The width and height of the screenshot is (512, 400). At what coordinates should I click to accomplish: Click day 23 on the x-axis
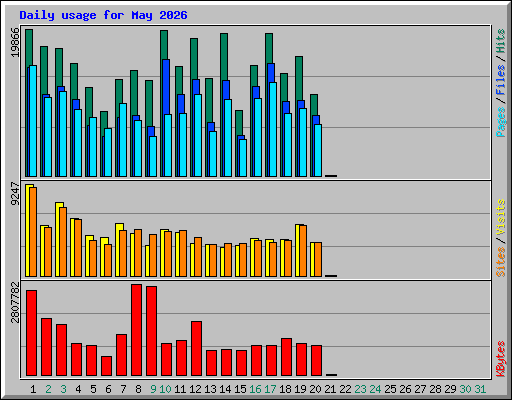pyautogui.click(x=360, y=389)
